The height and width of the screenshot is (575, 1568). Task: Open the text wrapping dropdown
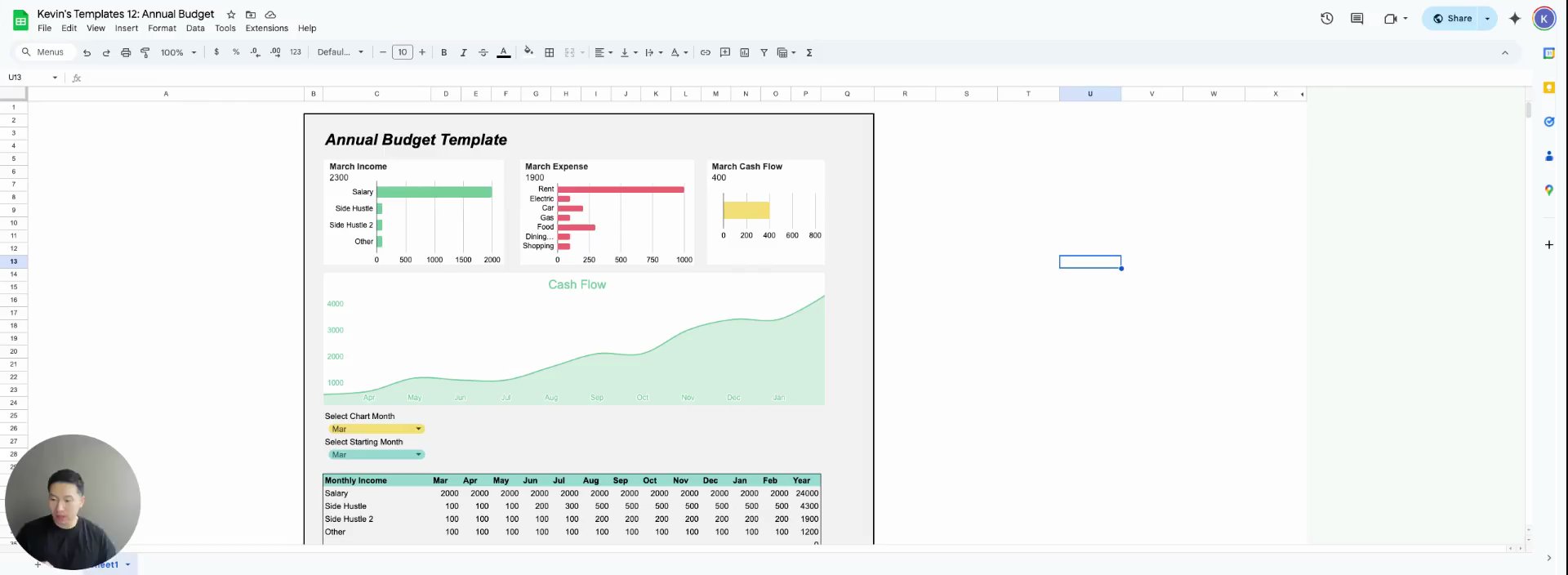654,52
